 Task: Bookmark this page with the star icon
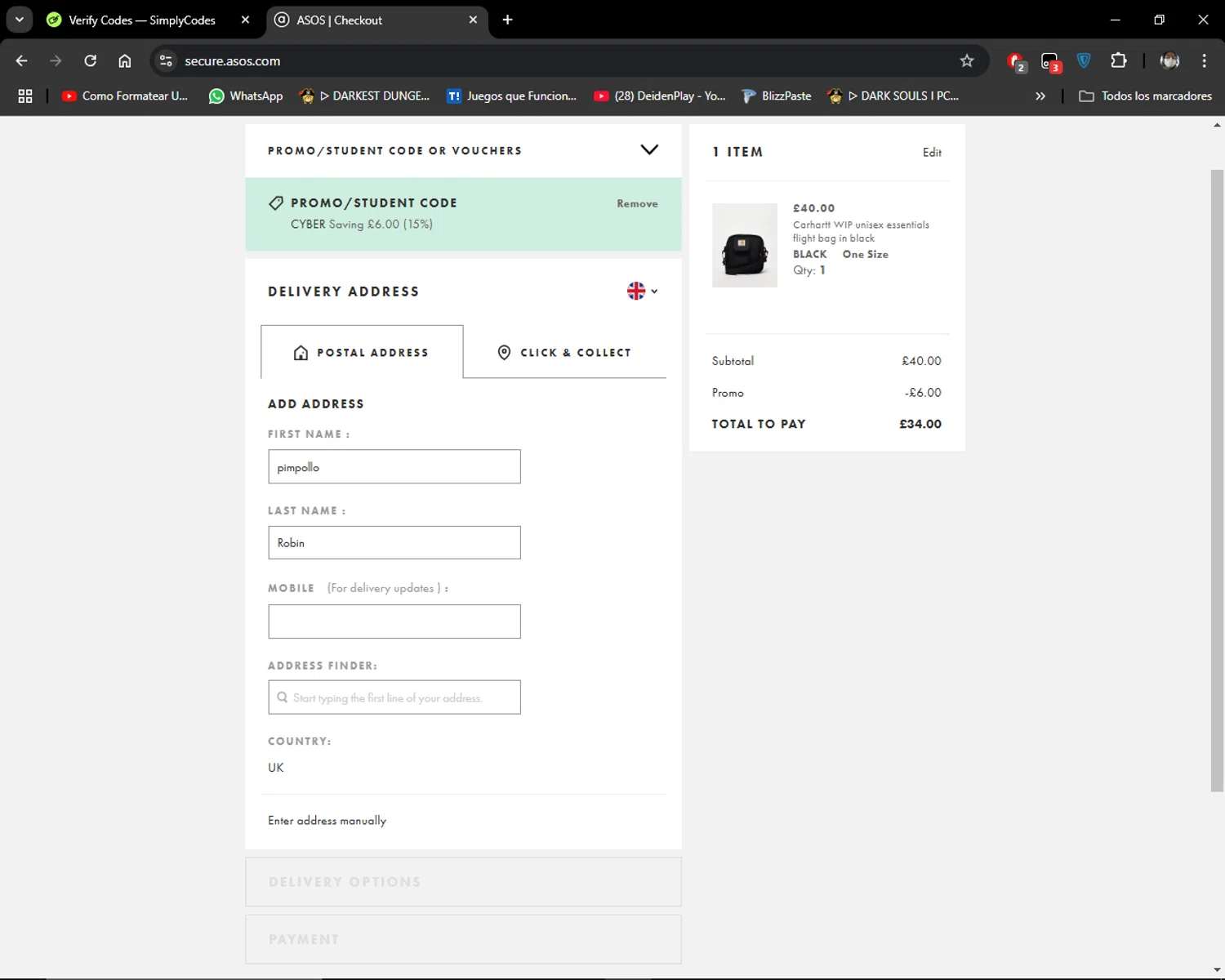click(x=967, y=60)
